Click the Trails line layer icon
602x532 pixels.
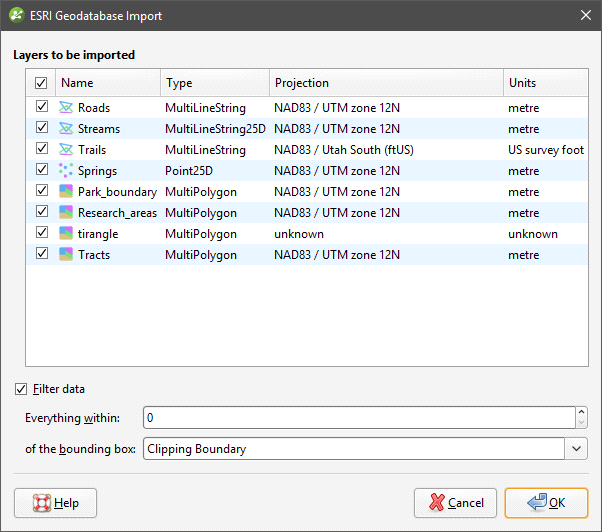pyautogui.click(x=67, y=149)
